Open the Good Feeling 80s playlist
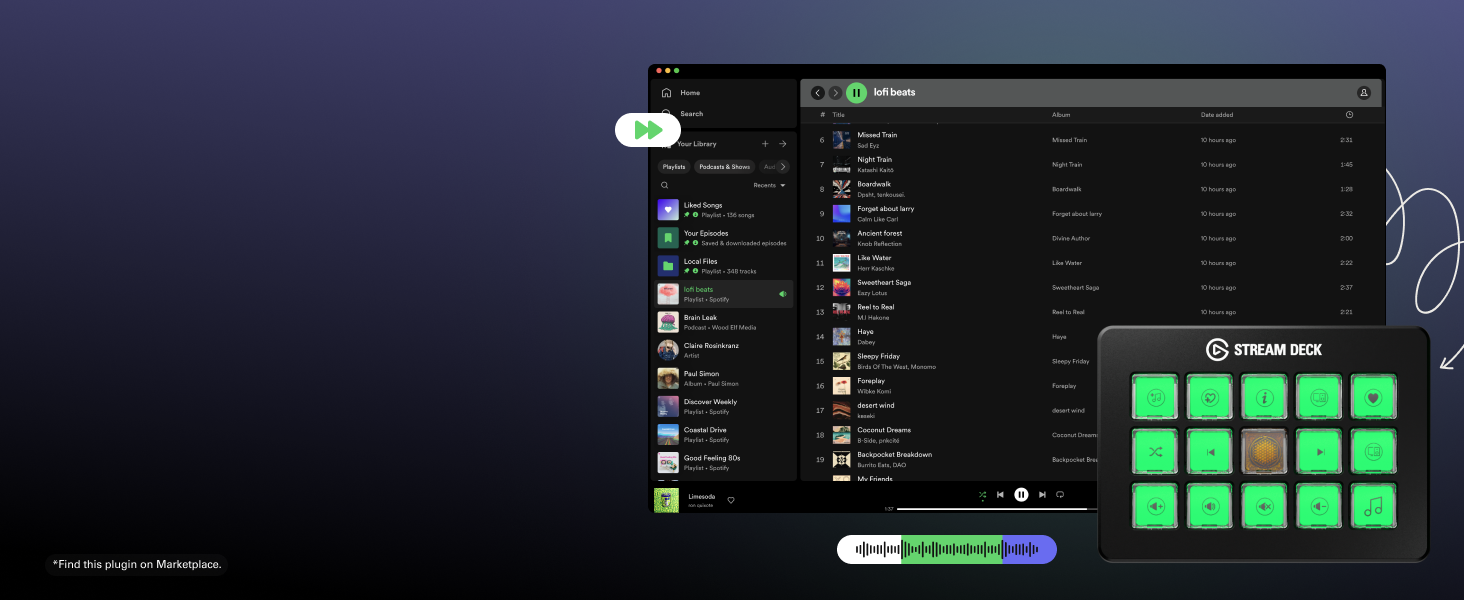 point(725,462)
